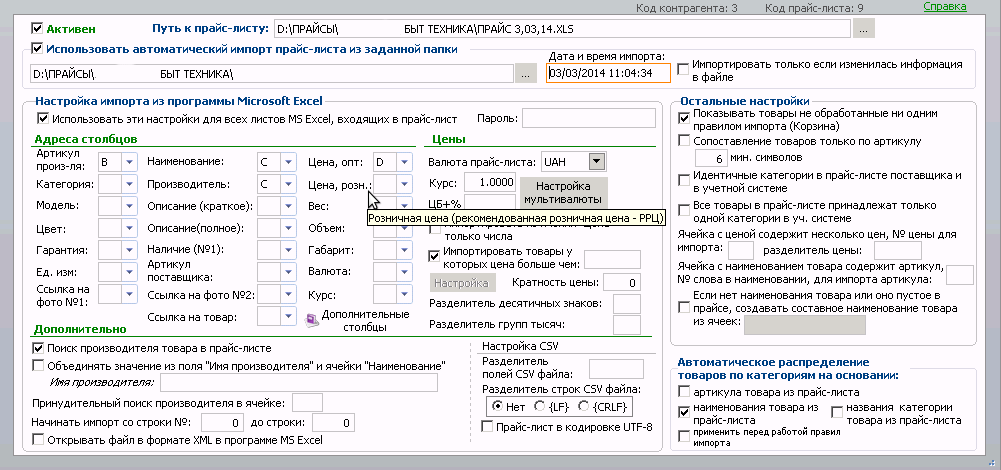The image size is (1001, 470).
Task: Click the auto import folder path field
Action: 272,73
